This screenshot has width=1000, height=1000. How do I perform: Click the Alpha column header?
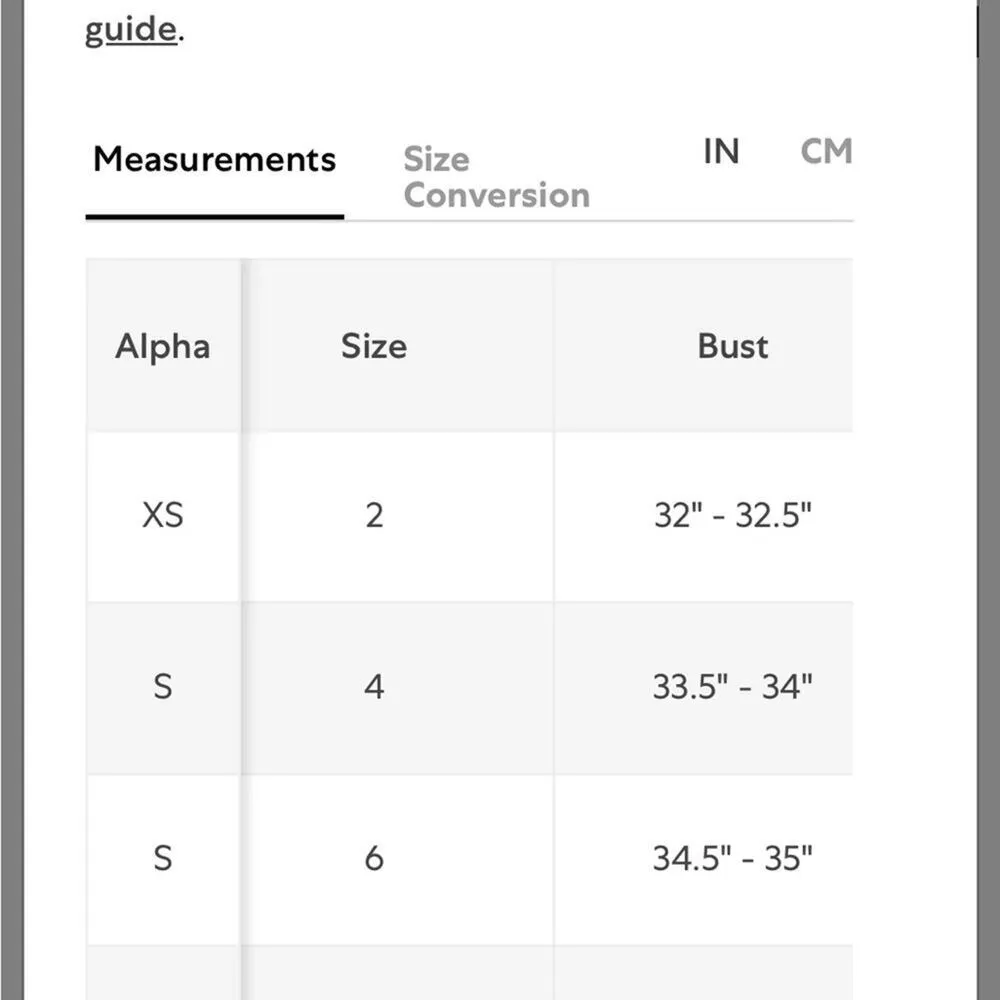[x=162, y=346]
